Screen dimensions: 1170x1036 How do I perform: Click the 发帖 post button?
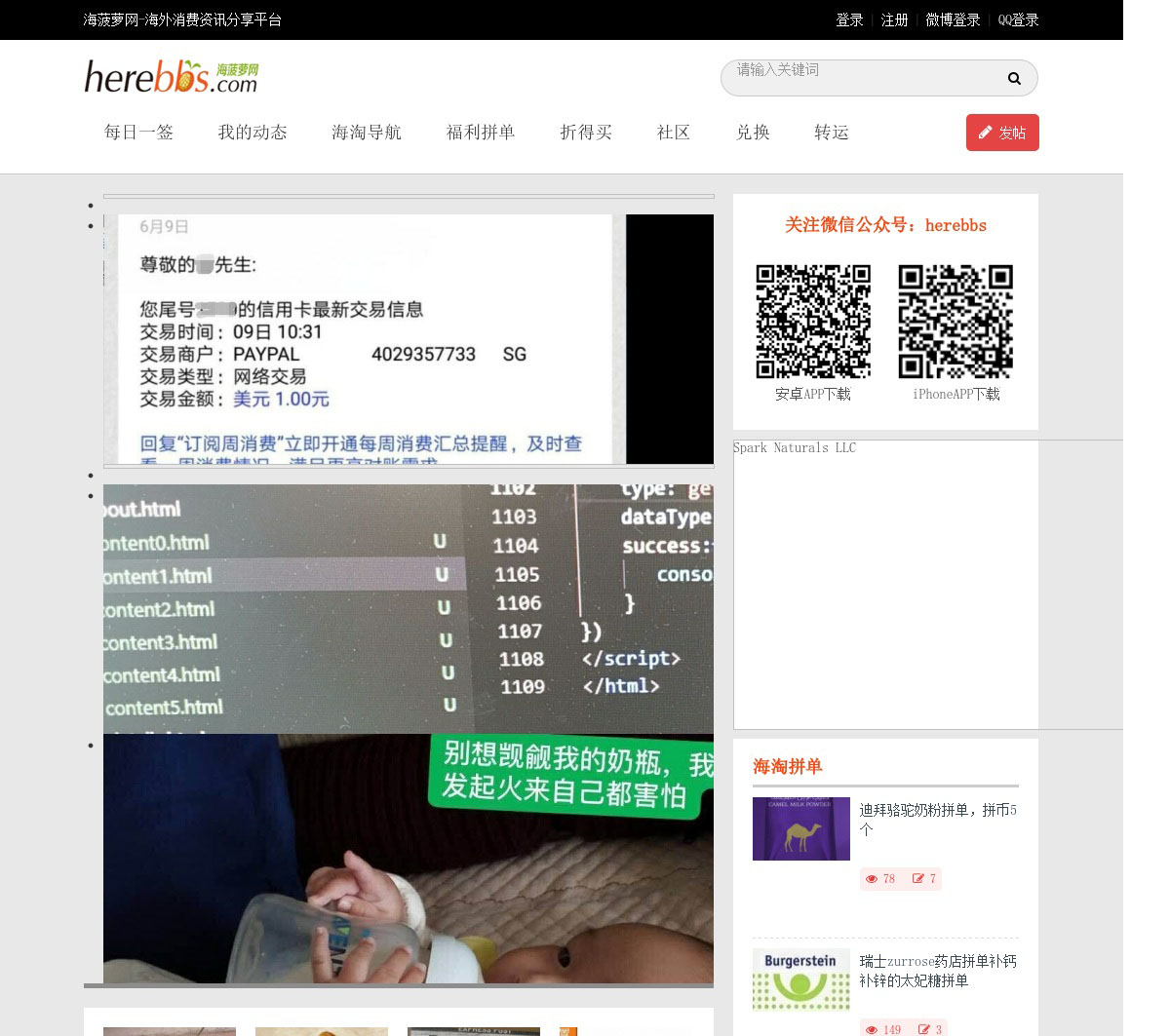coord(1002,133)
